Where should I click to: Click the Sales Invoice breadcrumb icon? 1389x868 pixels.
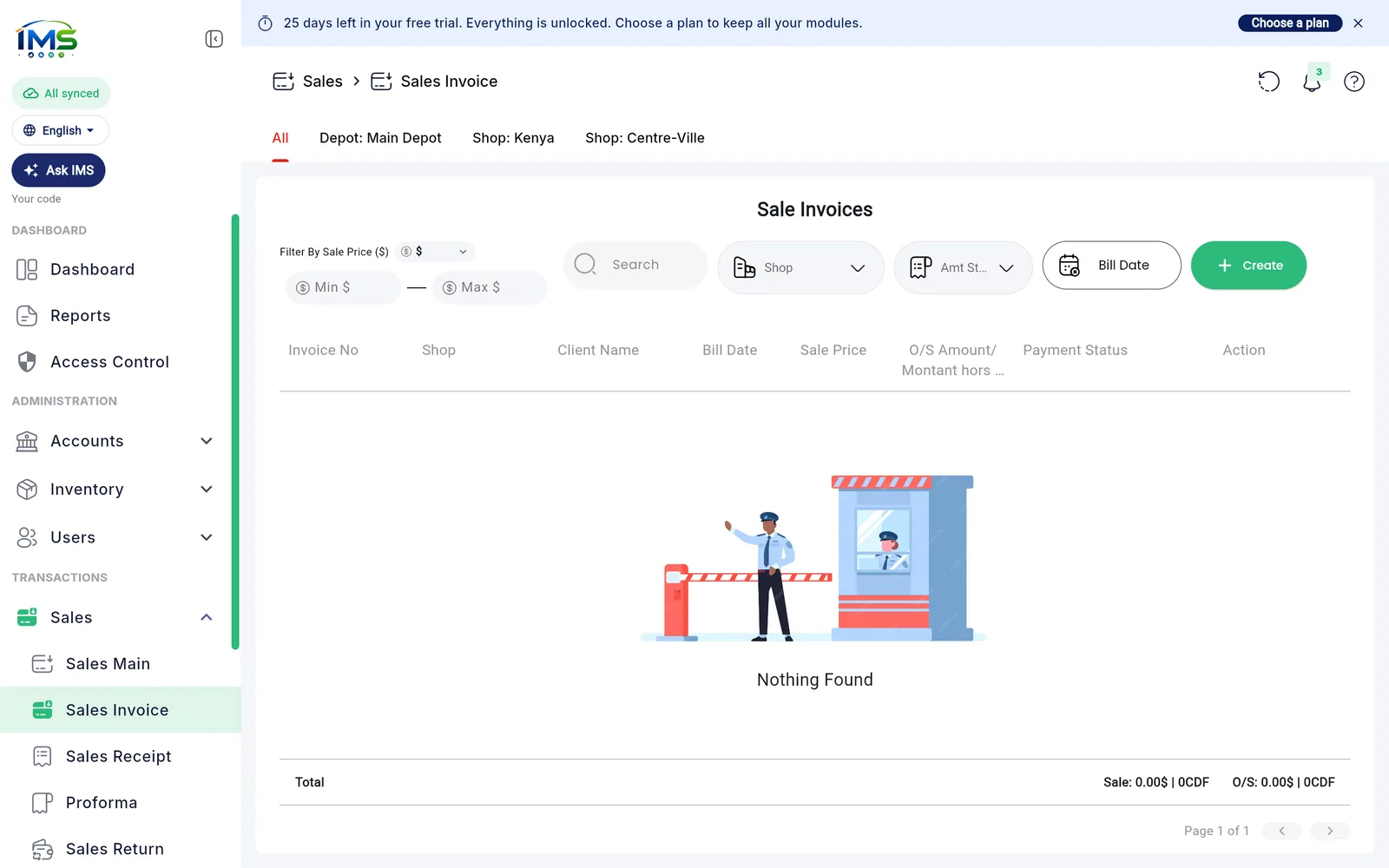pos(382,82)
